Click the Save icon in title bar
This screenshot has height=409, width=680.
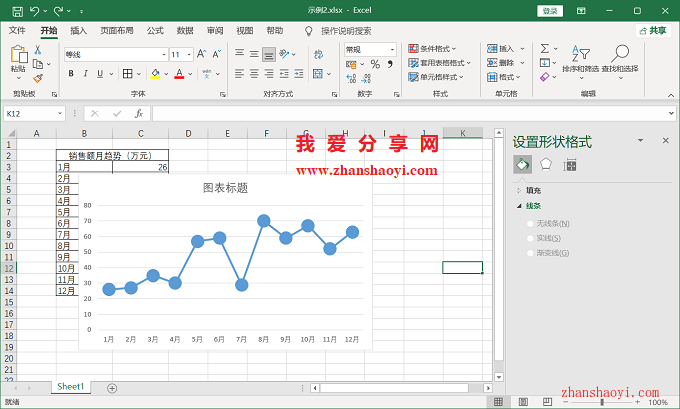click(17, 11)
